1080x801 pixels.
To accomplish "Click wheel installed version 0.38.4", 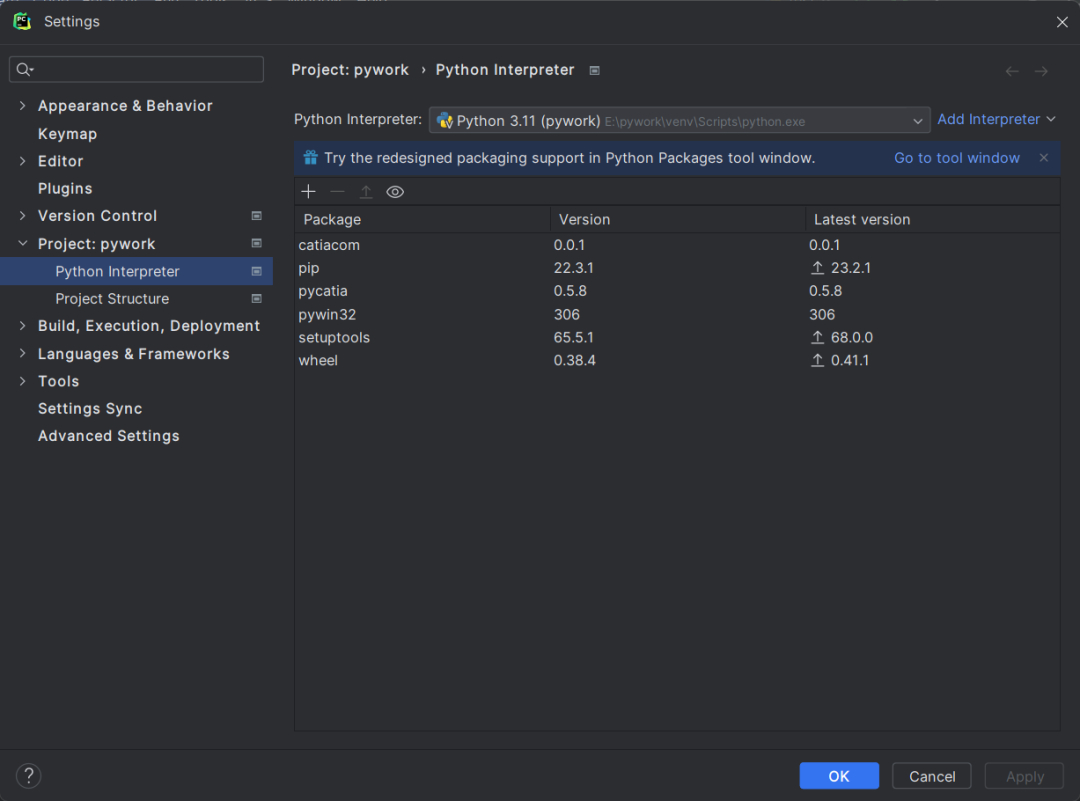I will pos(574,360).
